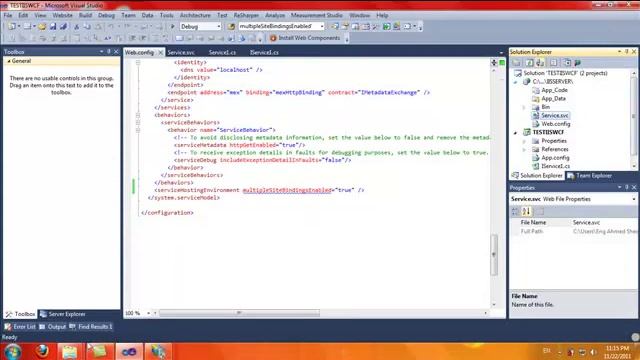The image size is (640, 360).
Task: Open the Service.svc object dropdown in Properties
Action: click(634, 199)
